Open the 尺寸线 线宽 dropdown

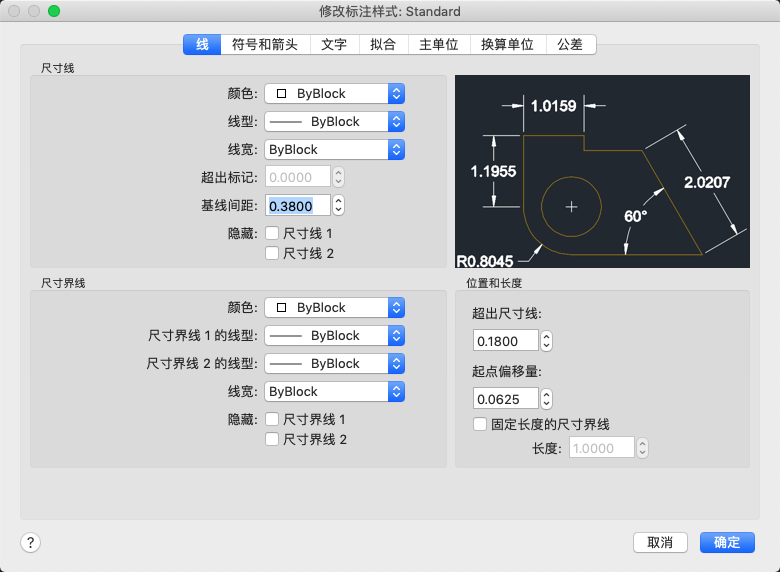coord(334,149)
